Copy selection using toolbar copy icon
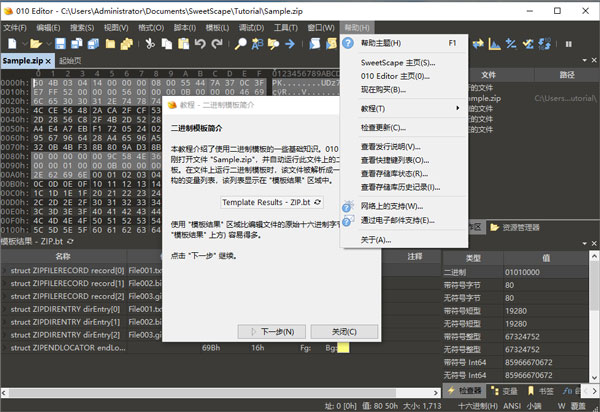The height and width of the screenshot is (412, 600). click(167, 44)
